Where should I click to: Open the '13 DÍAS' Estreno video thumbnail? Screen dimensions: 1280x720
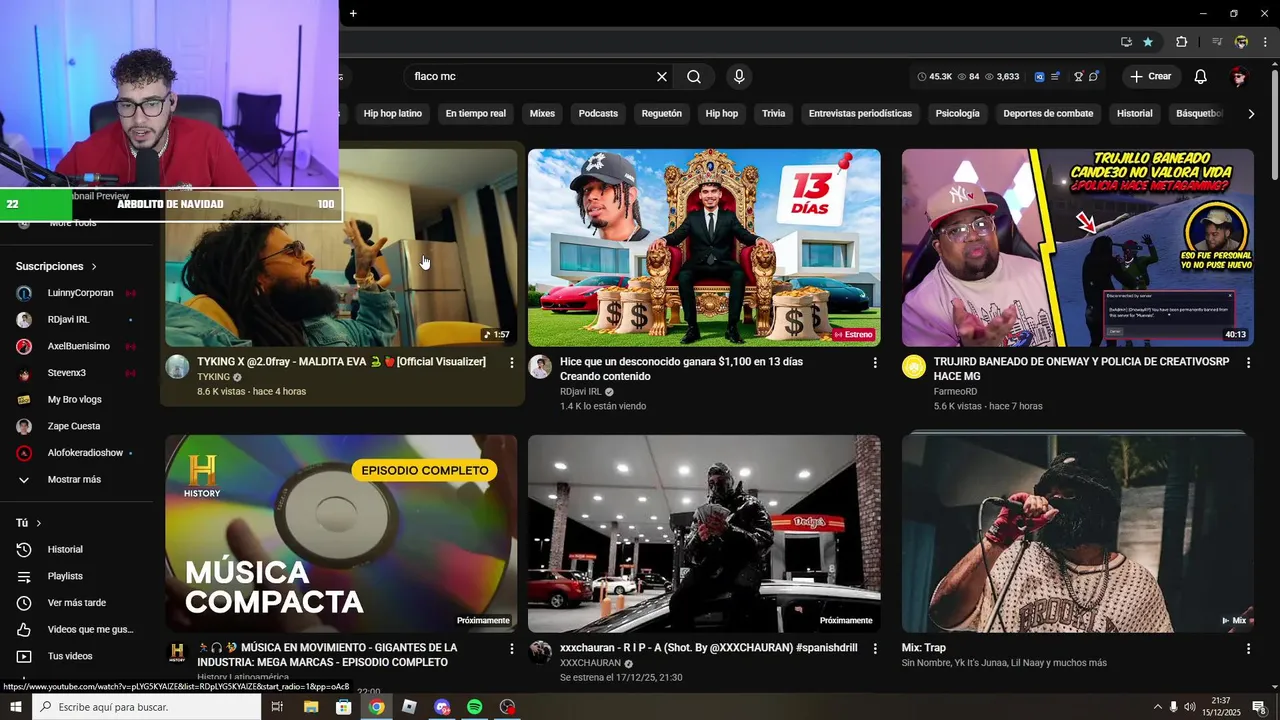(x=704, y=248)
